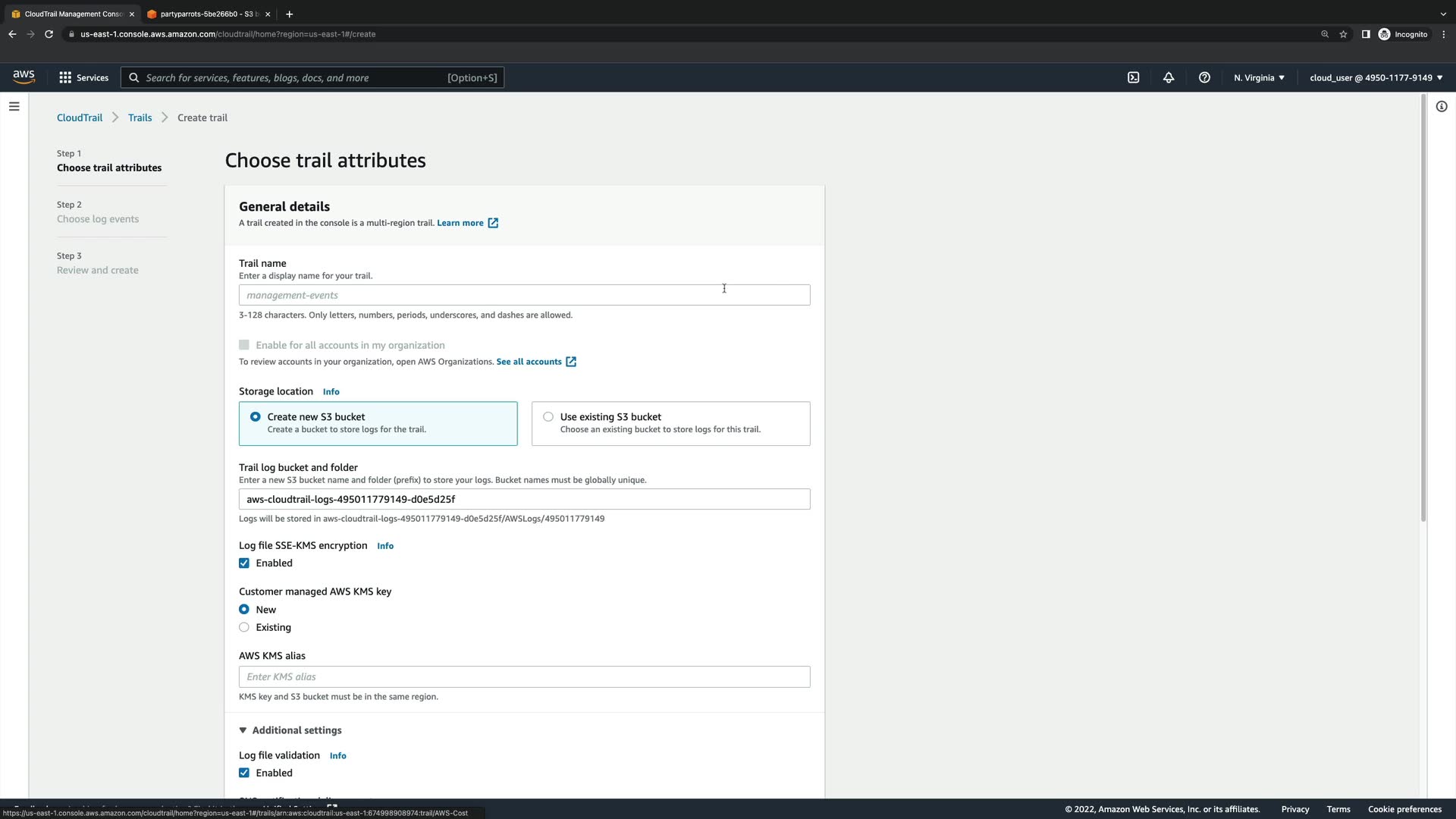Reload the page with the refresh icon
1456x819 pixels.
click(49, 34)
